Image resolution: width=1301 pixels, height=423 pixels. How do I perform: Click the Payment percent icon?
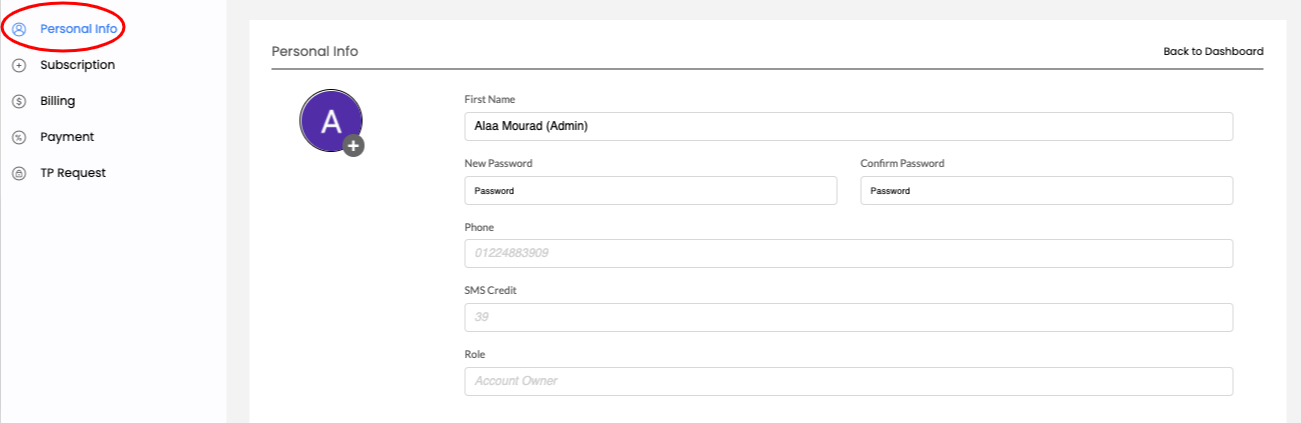(18, 137)
